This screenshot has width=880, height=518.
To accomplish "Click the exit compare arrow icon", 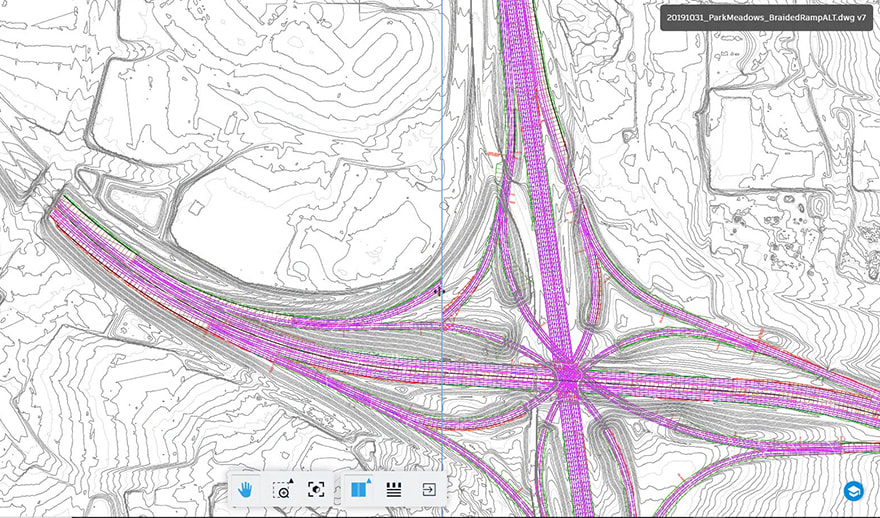I will 428,489.
